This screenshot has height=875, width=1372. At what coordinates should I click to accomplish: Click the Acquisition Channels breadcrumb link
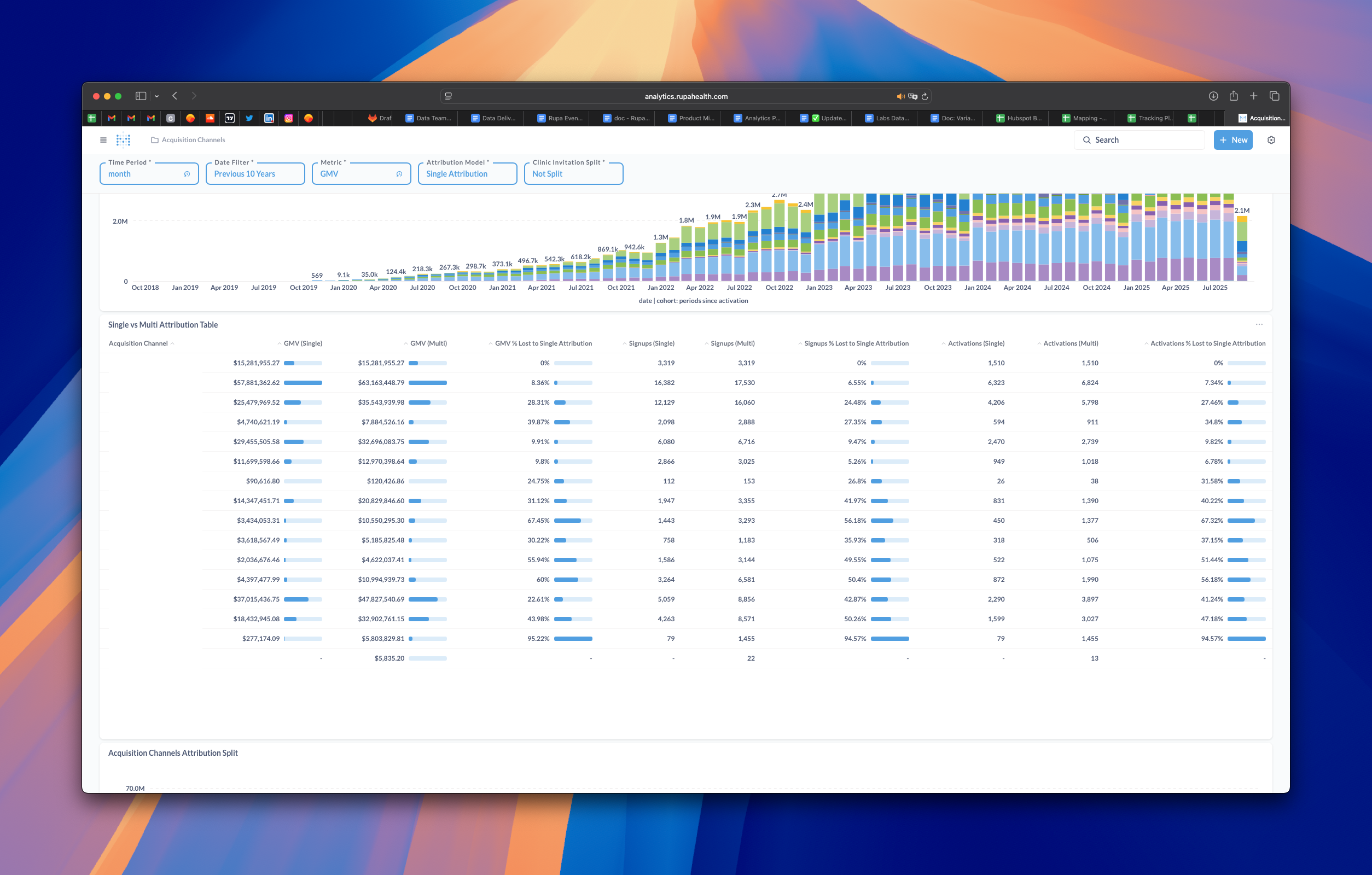tap(193, 139)
